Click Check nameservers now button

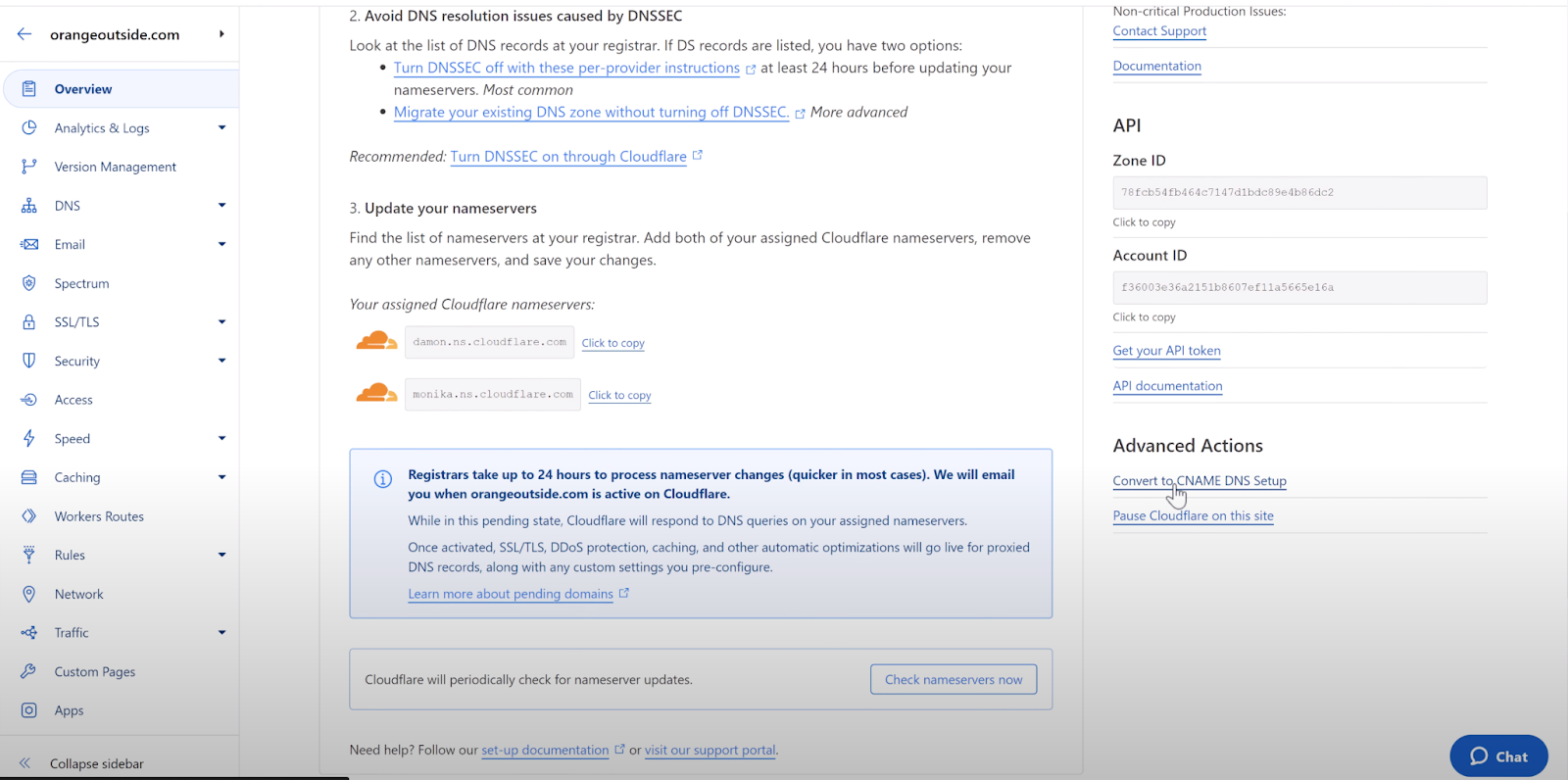point(954,679)
